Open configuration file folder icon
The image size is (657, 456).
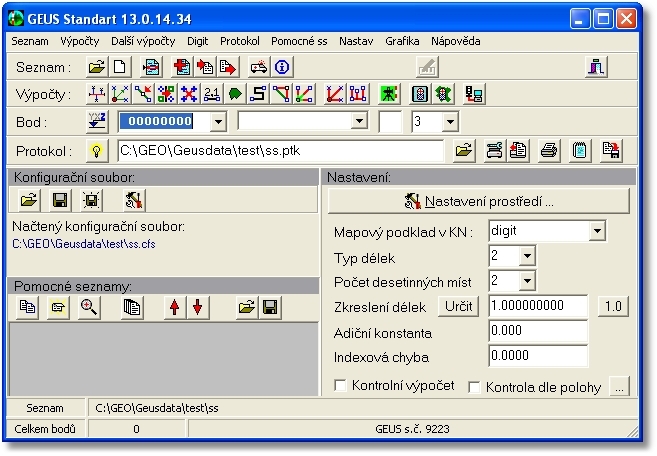pyautogui.click(x=29, y=200)
